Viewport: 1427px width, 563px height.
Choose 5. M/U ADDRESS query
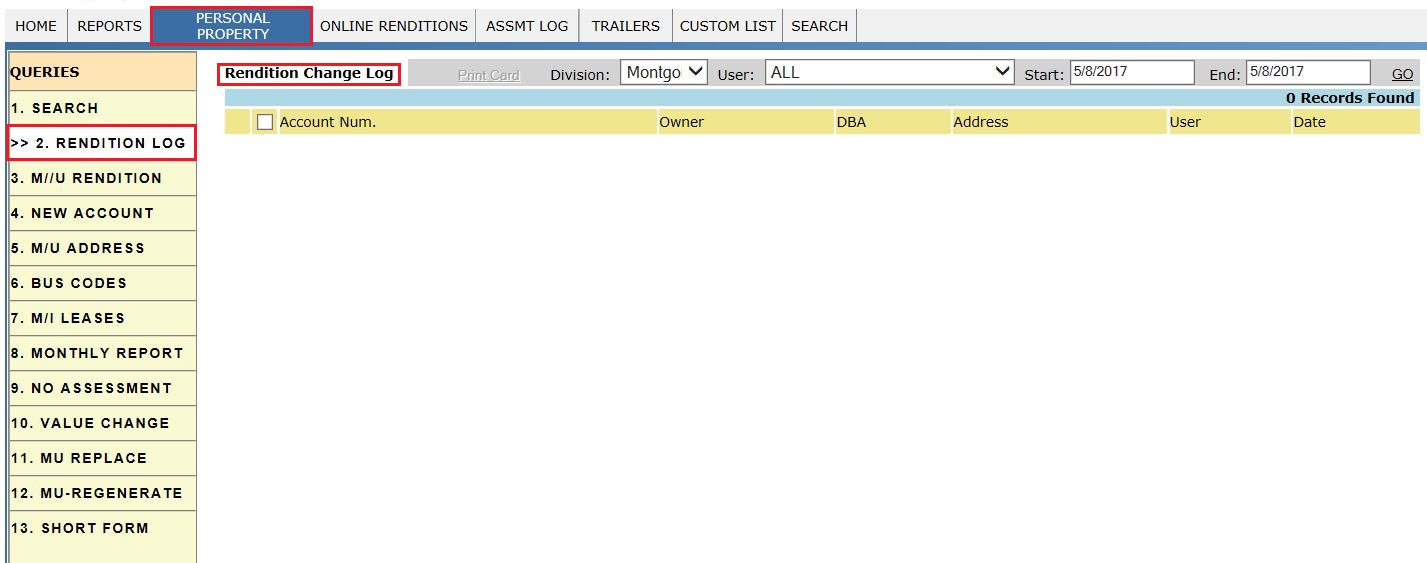(x=102, y=248)
